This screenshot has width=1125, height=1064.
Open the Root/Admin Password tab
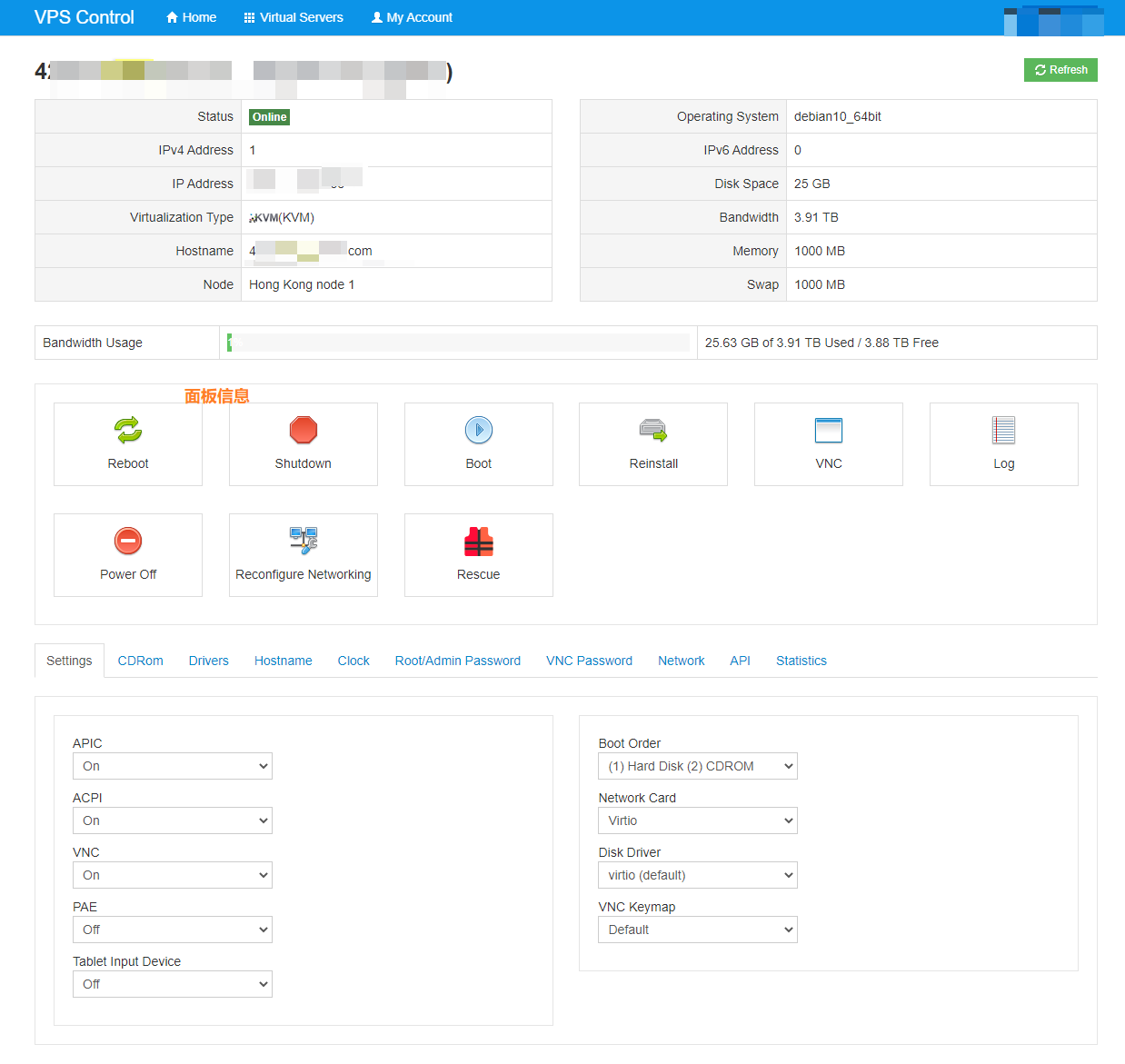pos(458,661)
